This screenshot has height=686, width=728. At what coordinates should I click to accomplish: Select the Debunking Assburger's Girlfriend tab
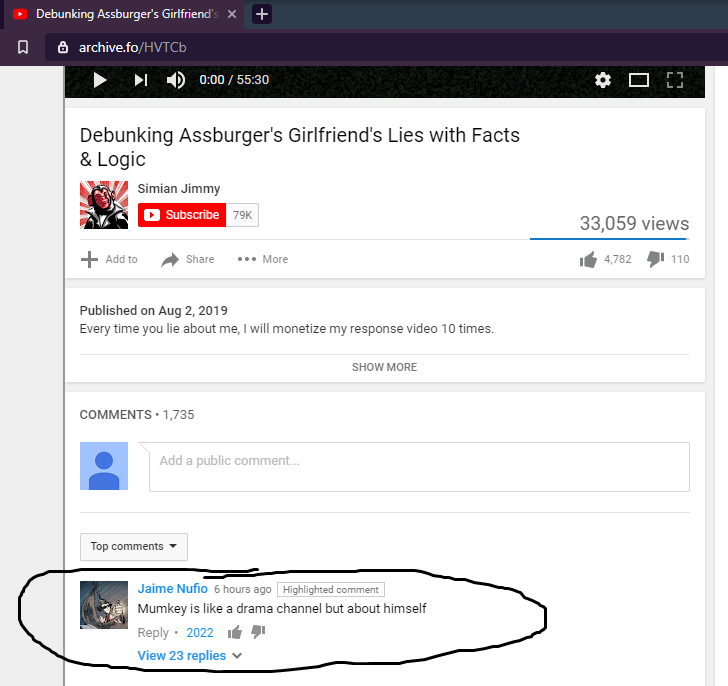[124, 14]
